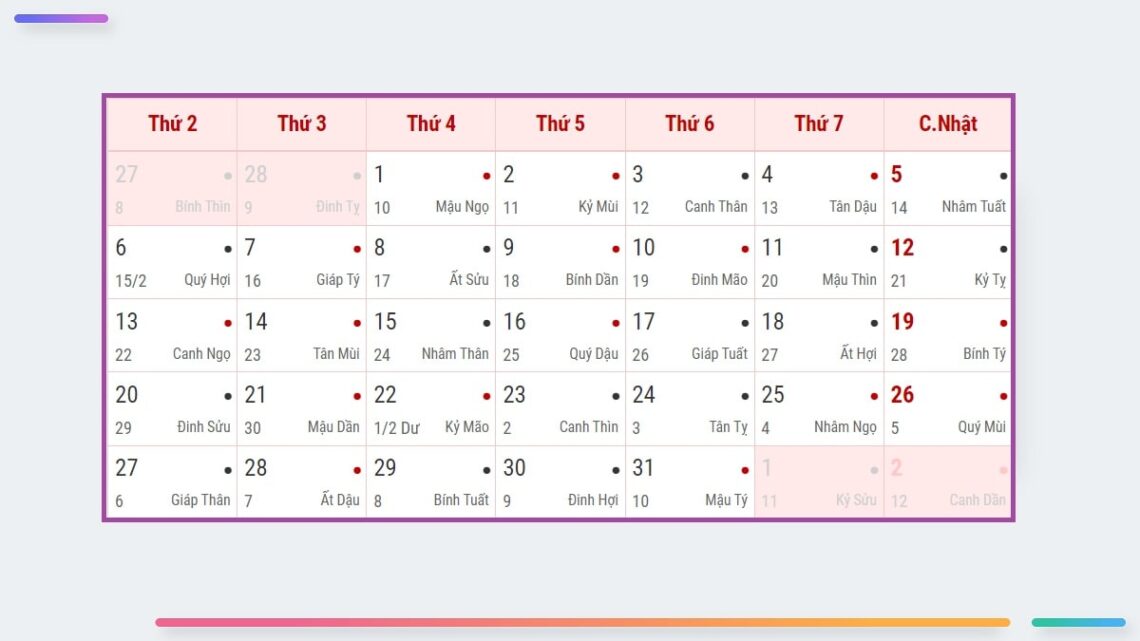Click the black dot on day 15
Viewport: 1140px width, 641px height.
coord(487,323)
